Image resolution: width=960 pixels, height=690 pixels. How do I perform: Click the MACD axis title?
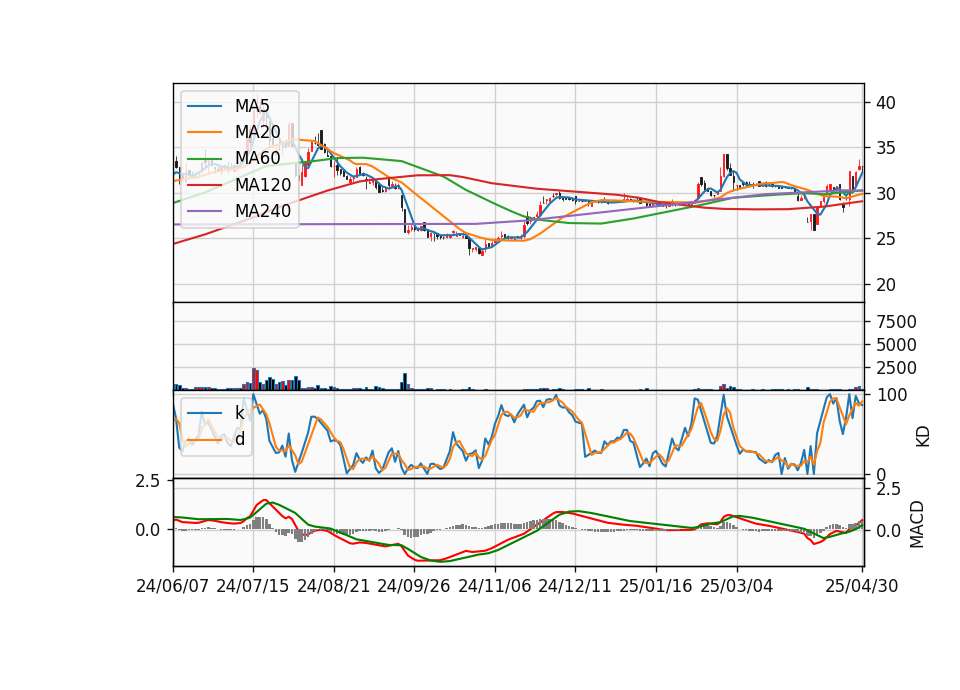(917, 524)
